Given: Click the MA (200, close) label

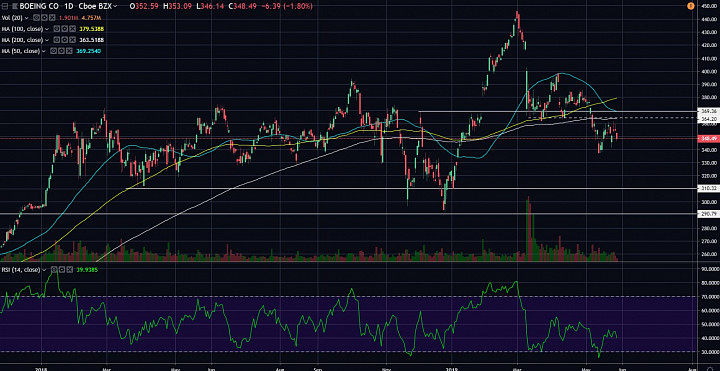Looking at the screenshot, I should pyautogui.click(x=22, y=40).
